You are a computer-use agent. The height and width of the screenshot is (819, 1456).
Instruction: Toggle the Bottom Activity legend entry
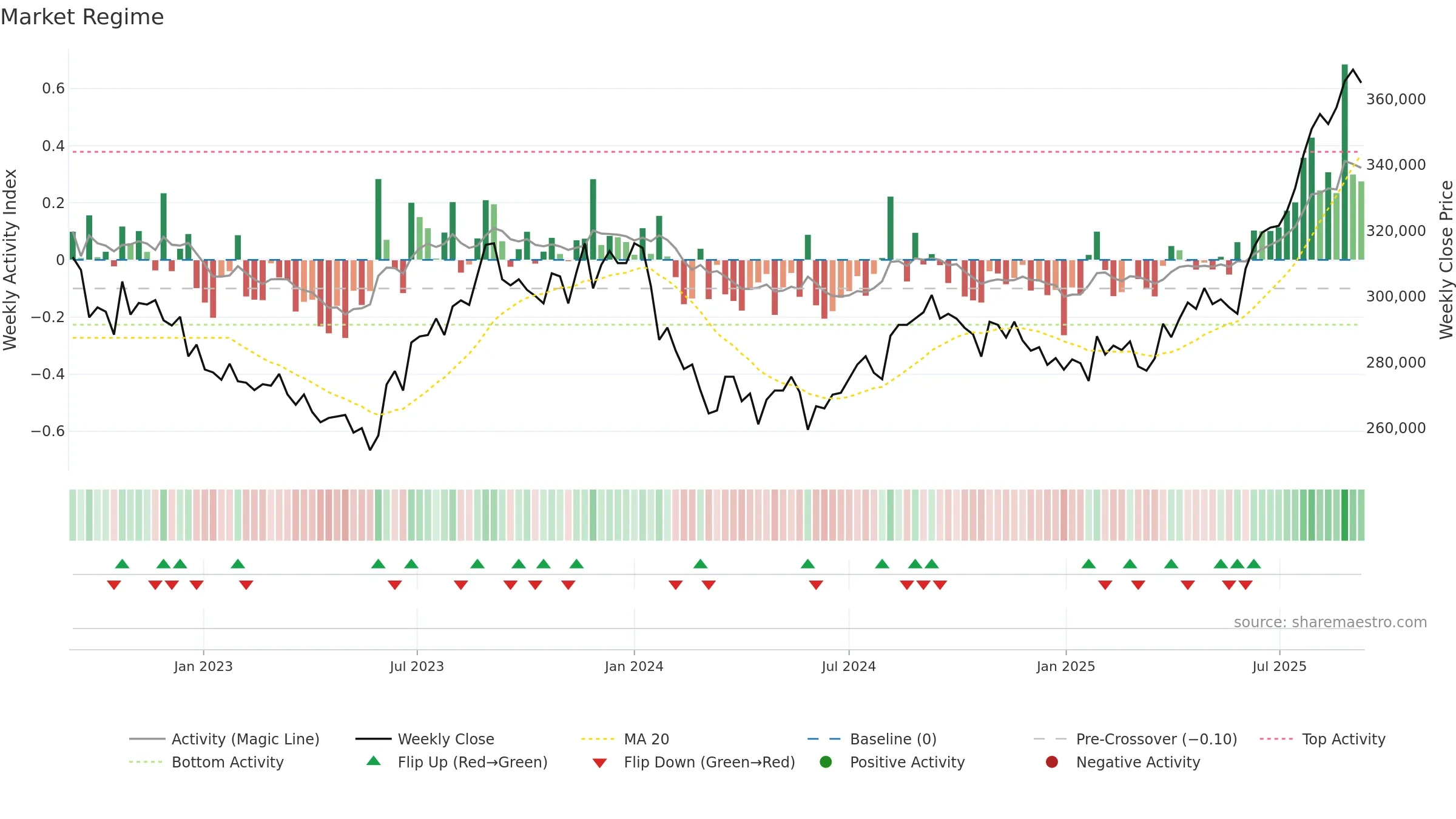[206, 762]
